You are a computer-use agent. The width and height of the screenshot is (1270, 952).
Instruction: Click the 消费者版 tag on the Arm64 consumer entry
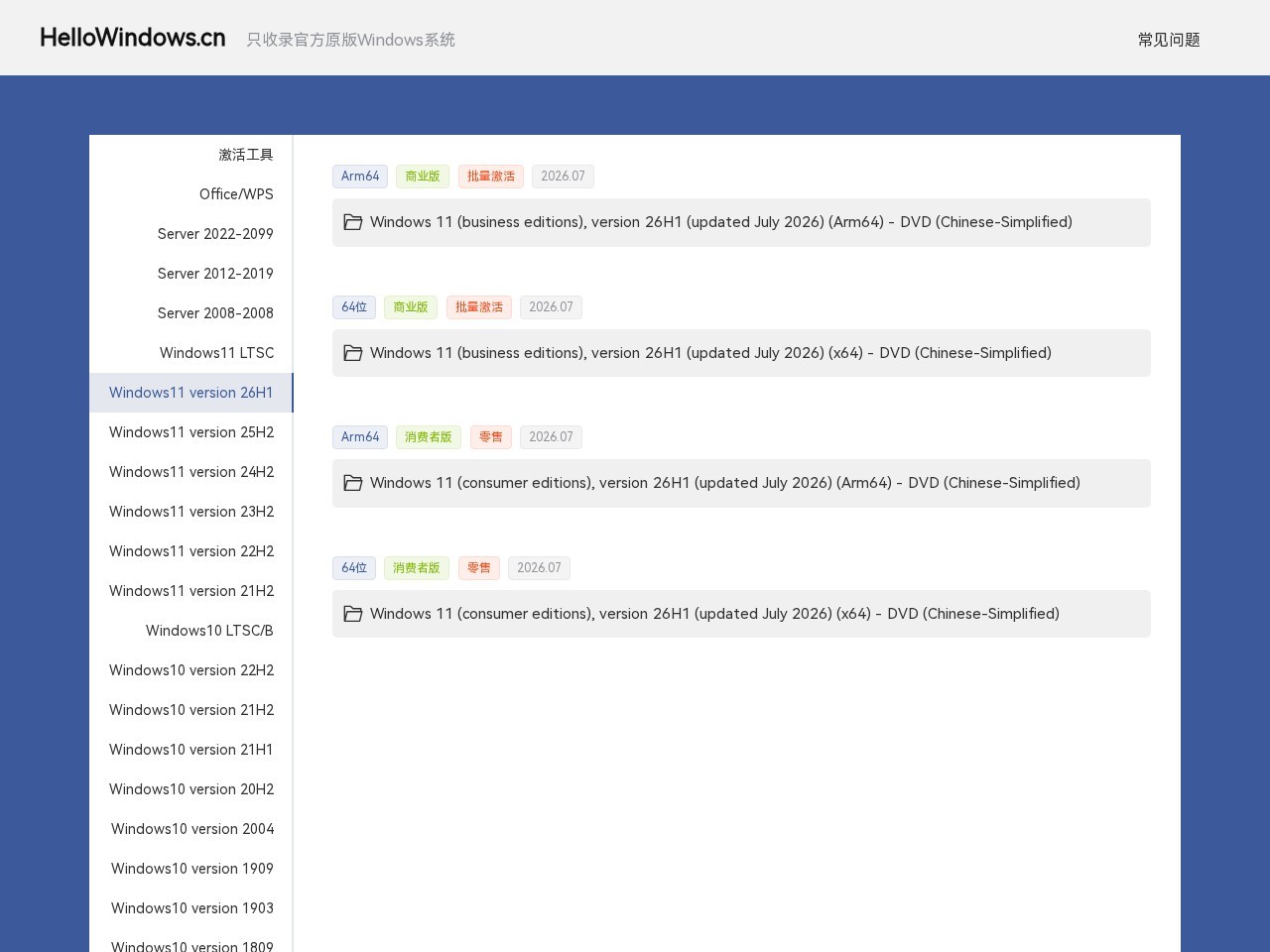coord(429,437)
